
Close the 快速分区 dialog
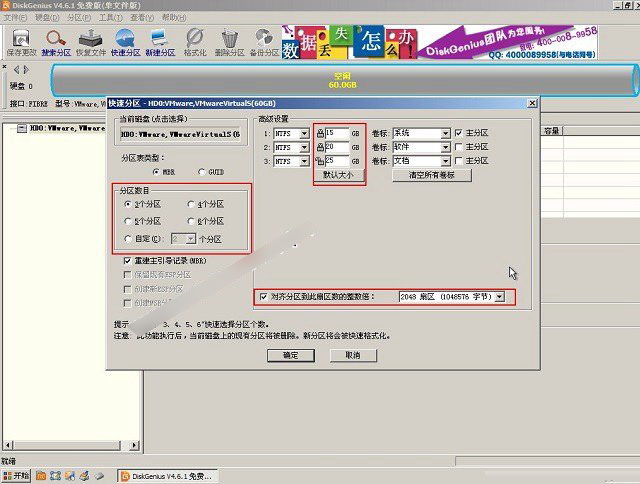pos(532,103)
